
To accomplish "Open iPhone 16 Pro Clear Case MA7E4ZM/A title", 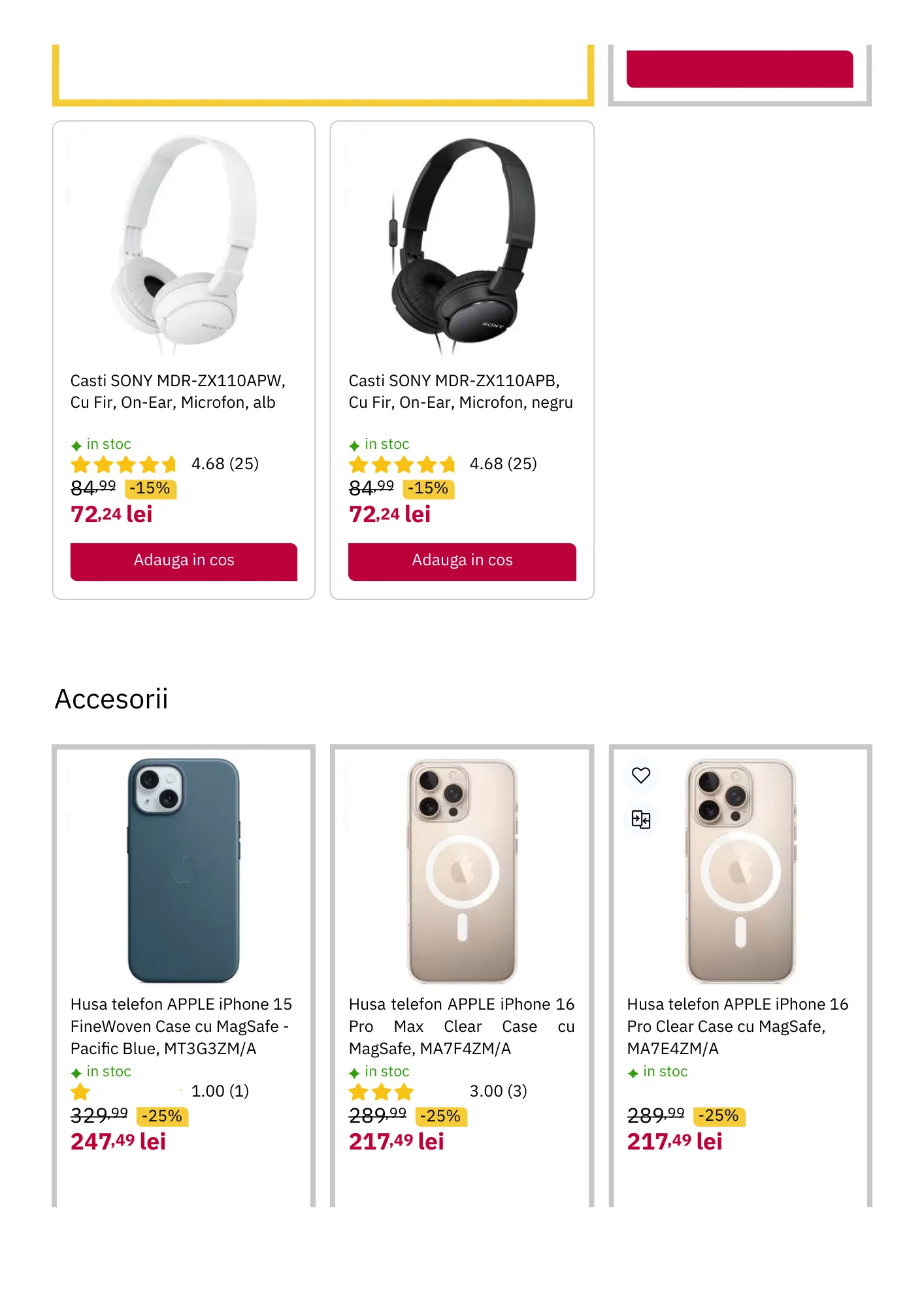I will click(x=737, y=1026).
